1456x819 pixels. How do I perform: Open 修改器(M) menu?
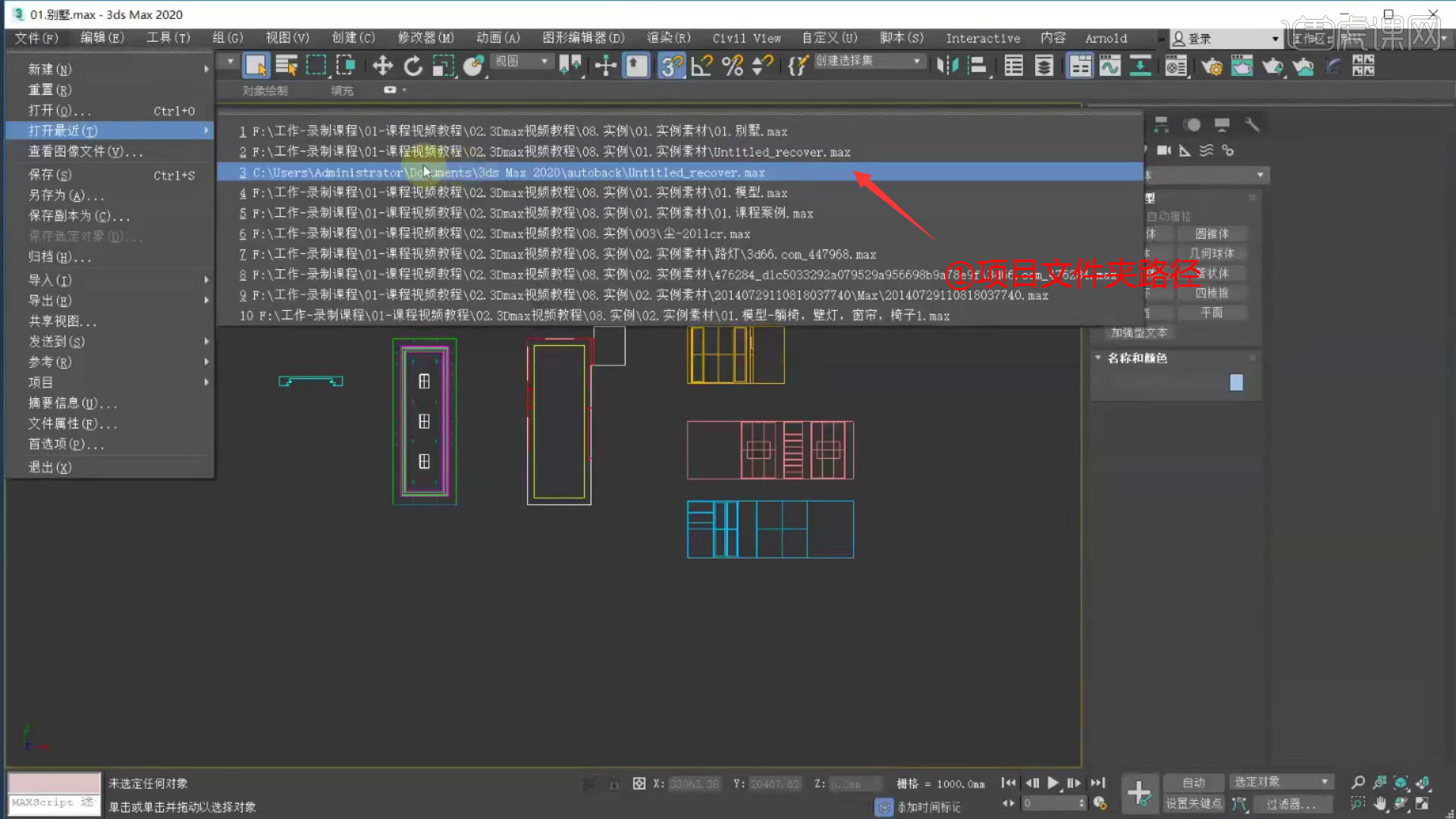click(425, 38)
